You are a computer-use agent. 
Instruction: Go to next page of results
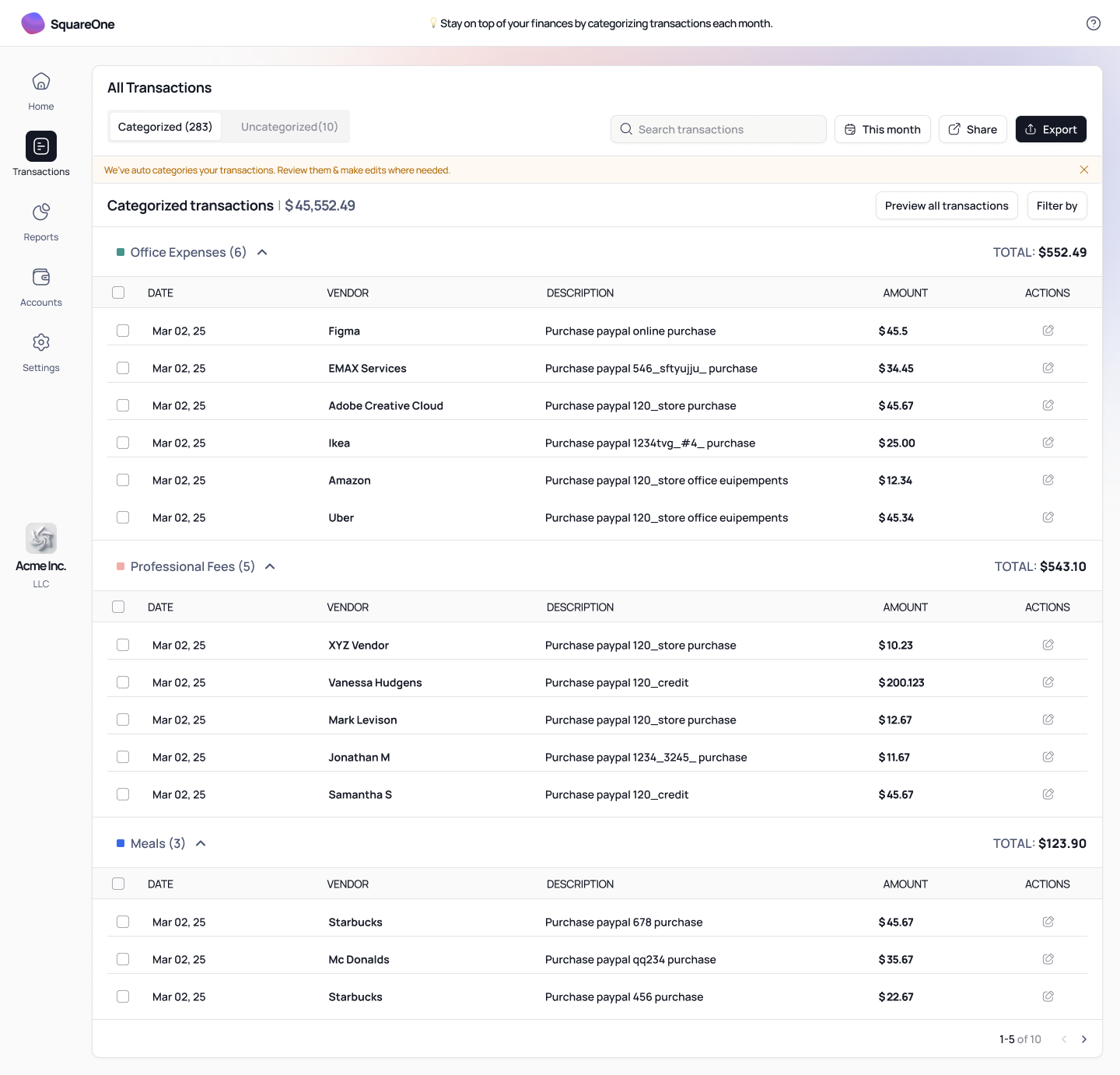click(1083, 1039)
